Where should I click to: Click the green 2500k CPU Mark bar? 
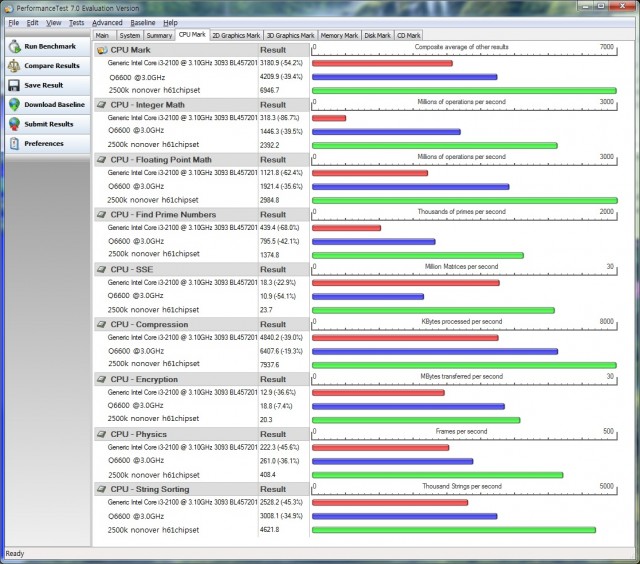463,90
